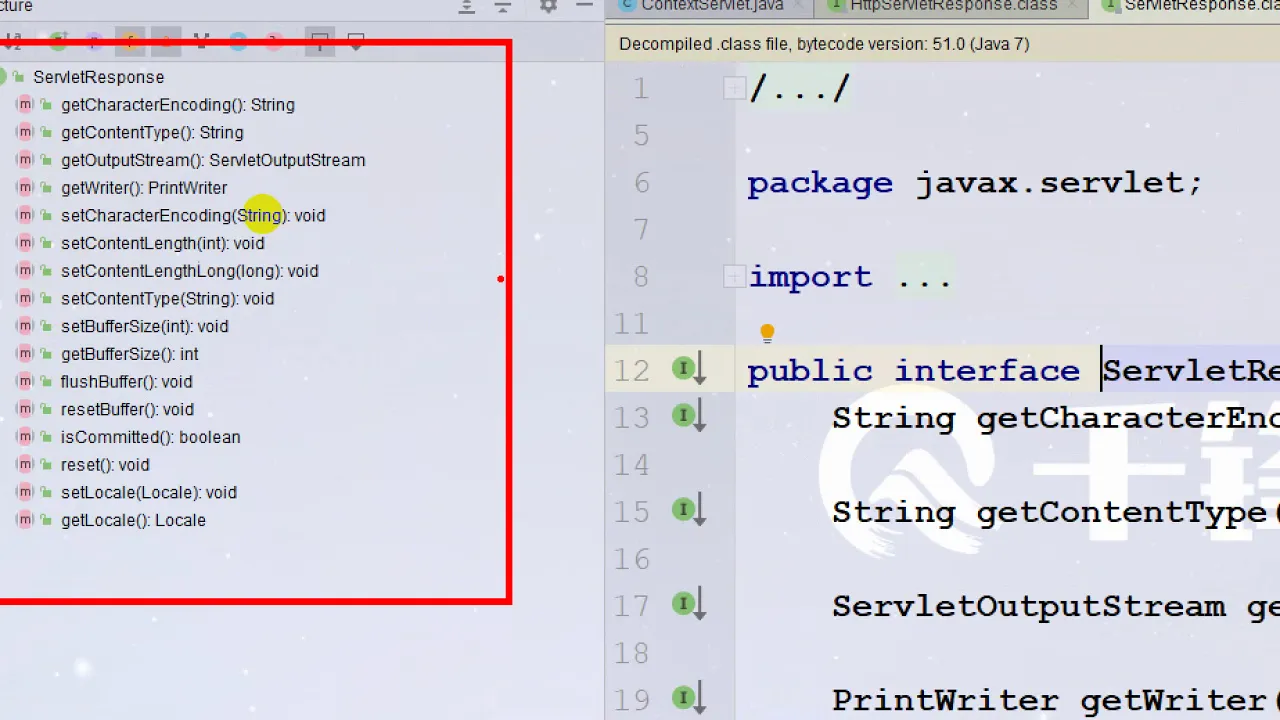Hide the Structure panel with minimize icon
1280x720 pixels.
(x=584, y=6)
